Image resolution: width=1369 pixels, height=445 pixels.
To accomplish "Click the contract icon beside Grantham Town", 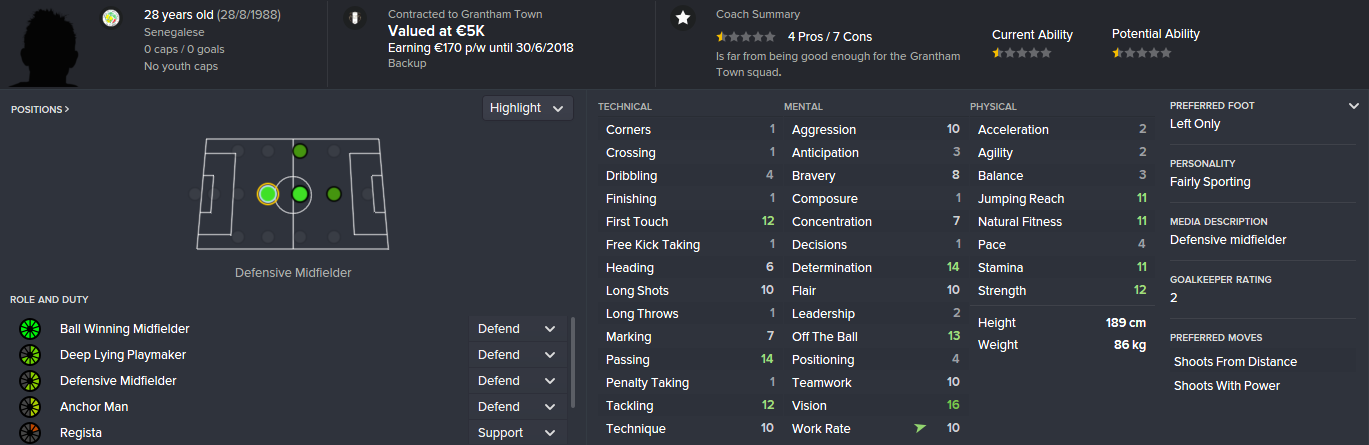I will click(354, 18).
